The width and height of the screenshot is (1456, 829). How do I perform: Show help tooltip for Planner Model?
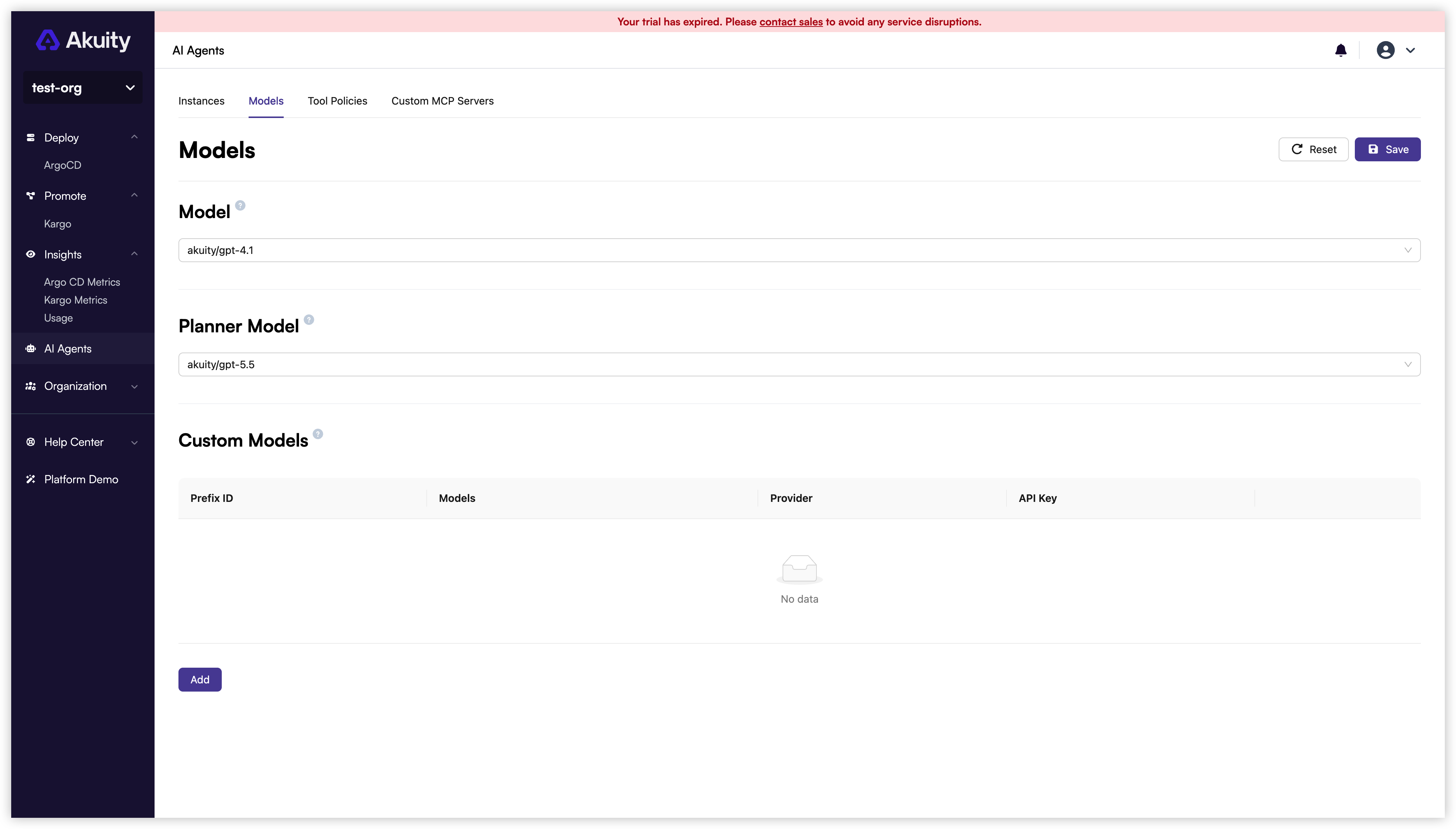[x=309, y=319]
